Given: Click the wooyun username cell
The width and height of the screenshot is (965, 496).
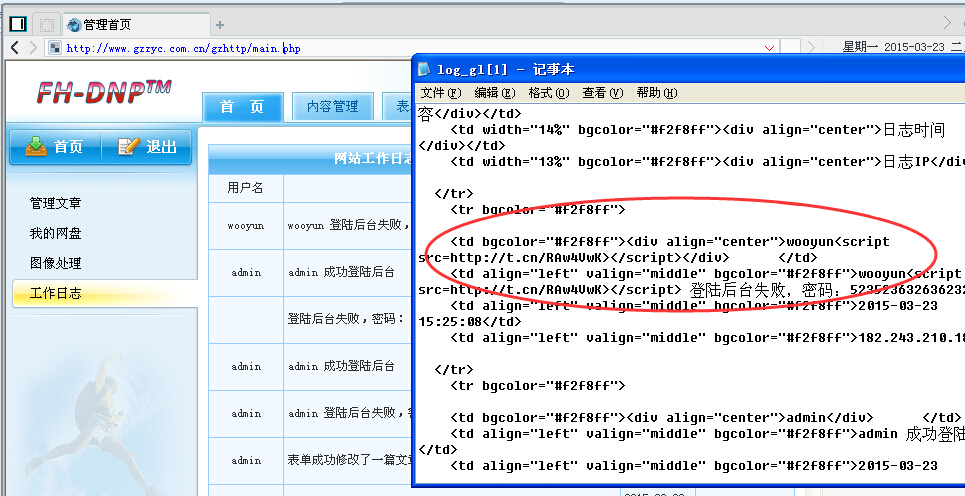Looking at the screenshot, I should pyautogui.click(x=246, y=226).
